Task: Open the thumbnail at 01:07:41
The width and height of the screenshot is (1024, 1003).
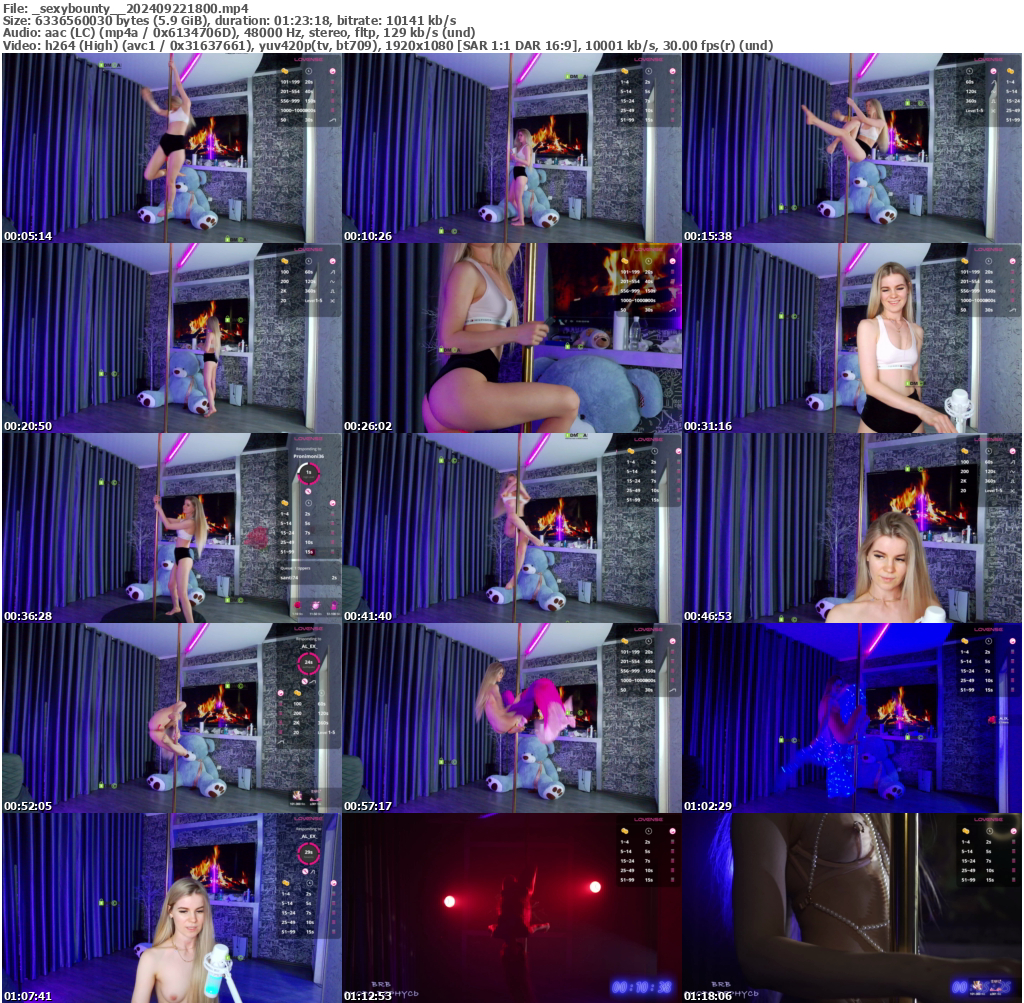Action: (172, 908)
